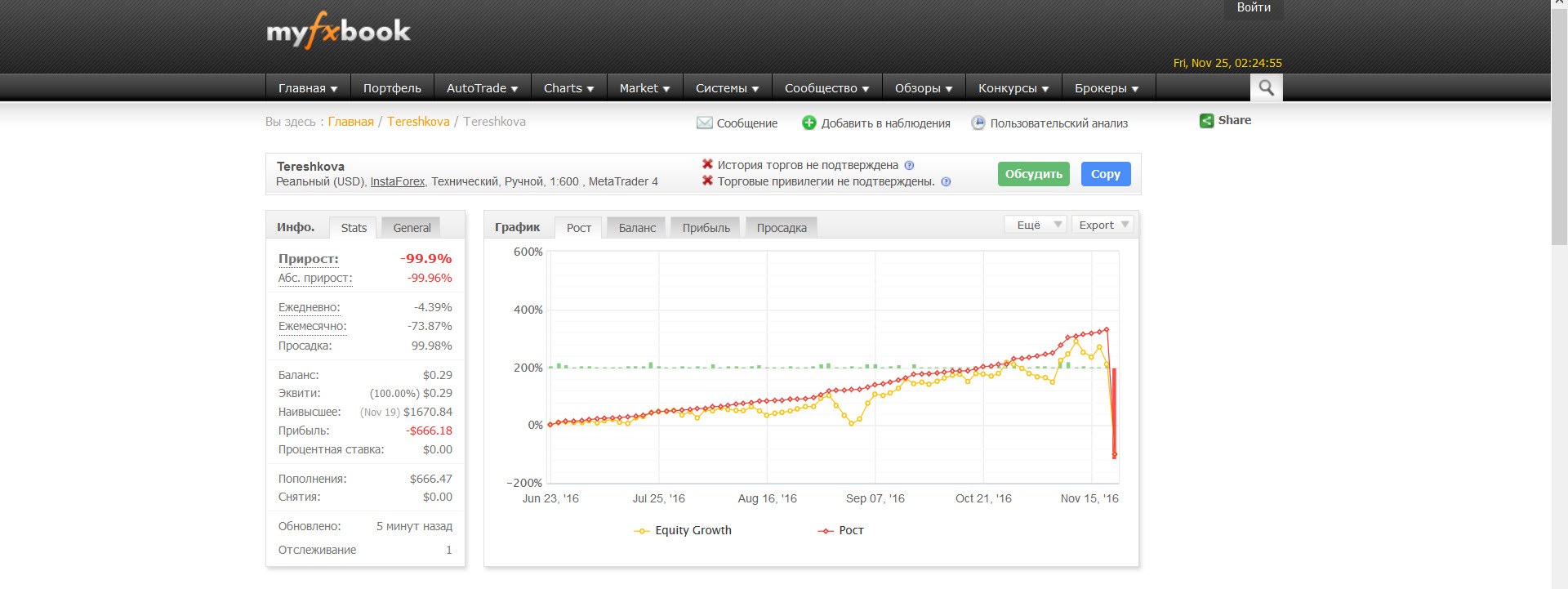The width and height of the screenshot is (1568, 589).
Task: Click the InstaForex broker link
Action: point(398,181)
